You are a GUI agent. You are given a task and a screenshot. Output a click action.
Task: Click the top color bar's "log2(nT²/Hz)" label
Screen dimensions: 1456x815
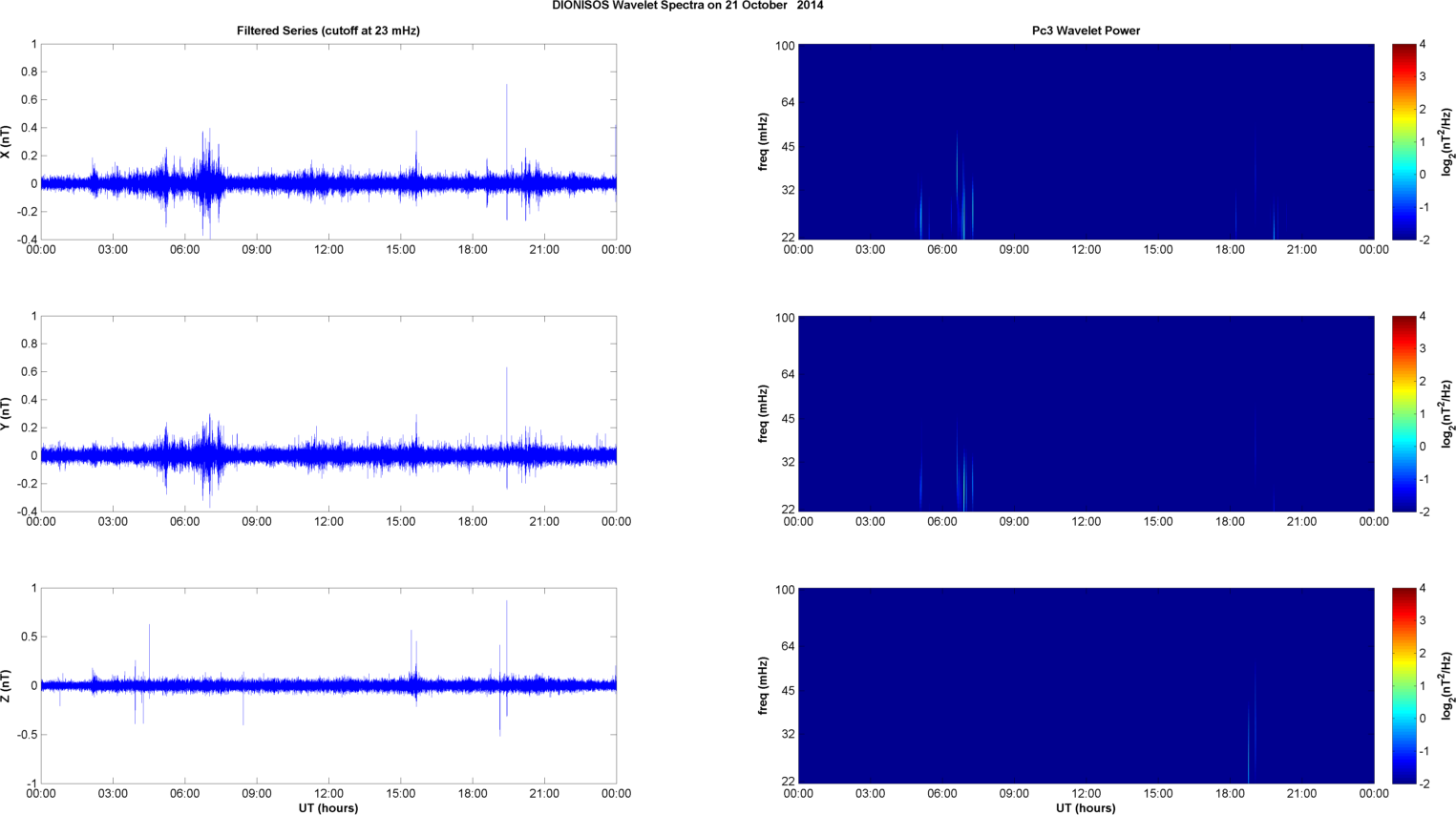(1447, 142)
